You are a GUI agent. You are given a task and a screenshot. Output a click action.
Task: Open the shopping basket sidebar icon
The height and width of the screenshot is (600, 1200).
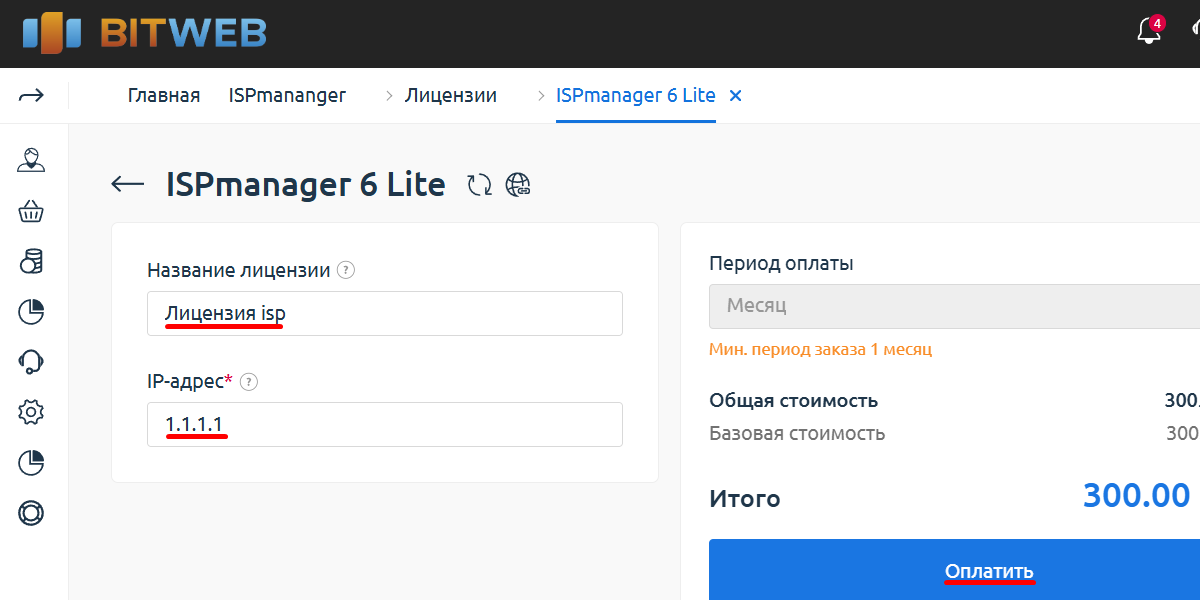tap(31, 211)
